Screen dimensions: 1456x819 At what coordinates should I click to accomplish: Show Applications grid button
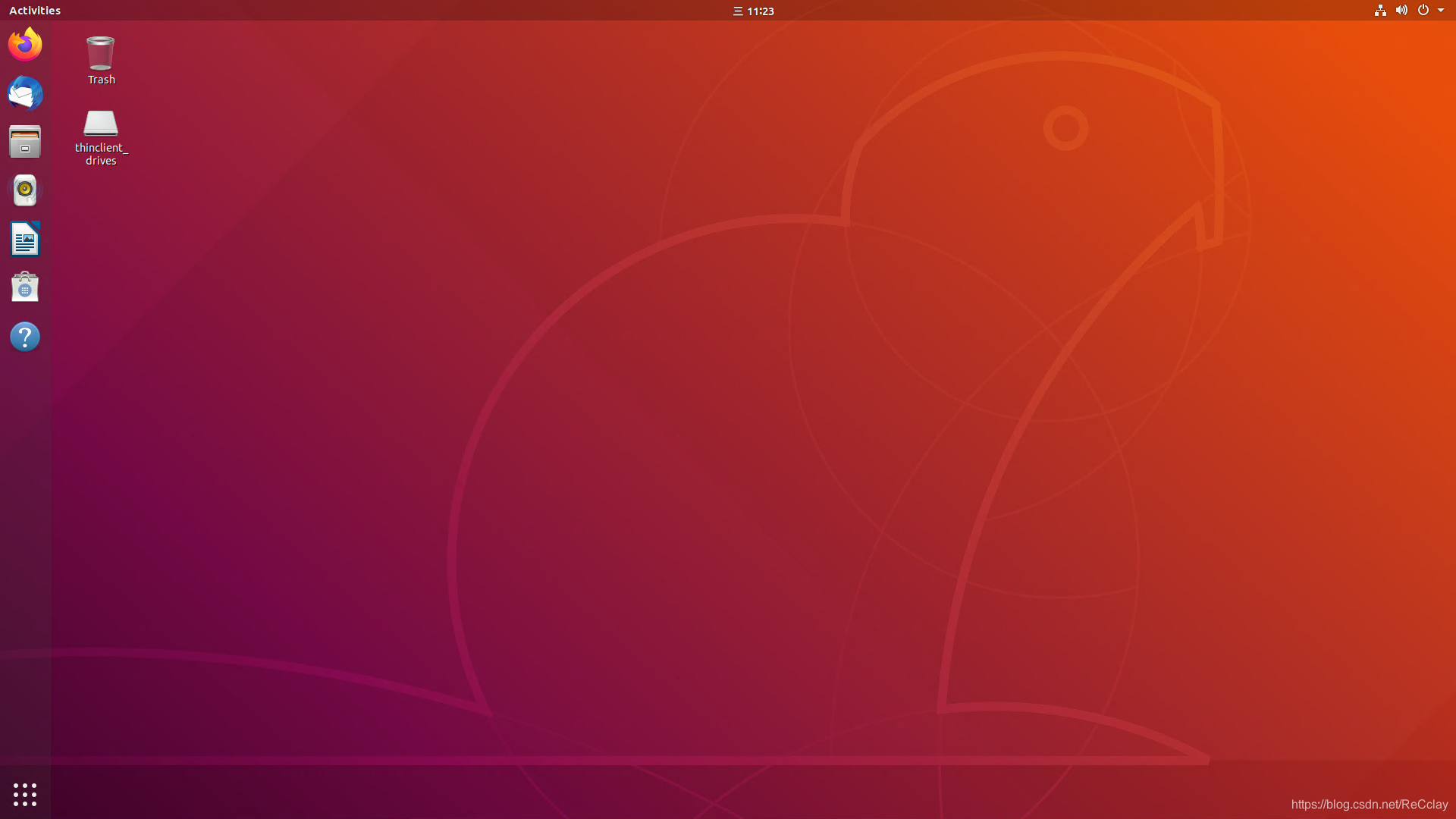pyautogui.click(x=25, y=795)
